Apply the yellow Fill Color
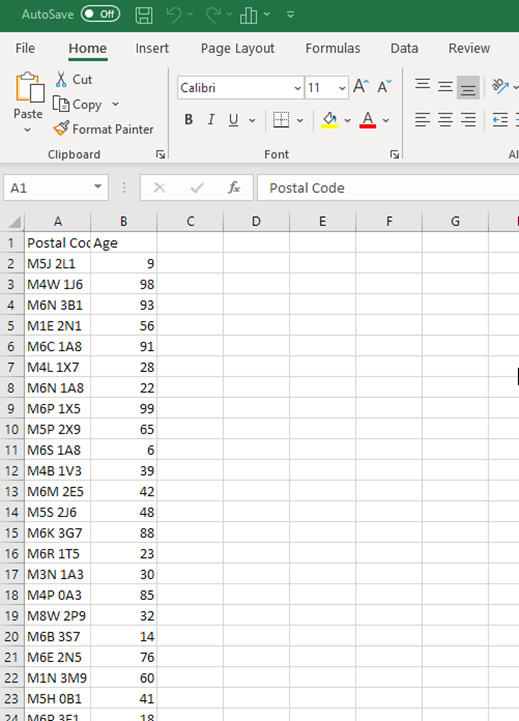The width and height of the screenshot is (519, 721). (x=329, y=120)
